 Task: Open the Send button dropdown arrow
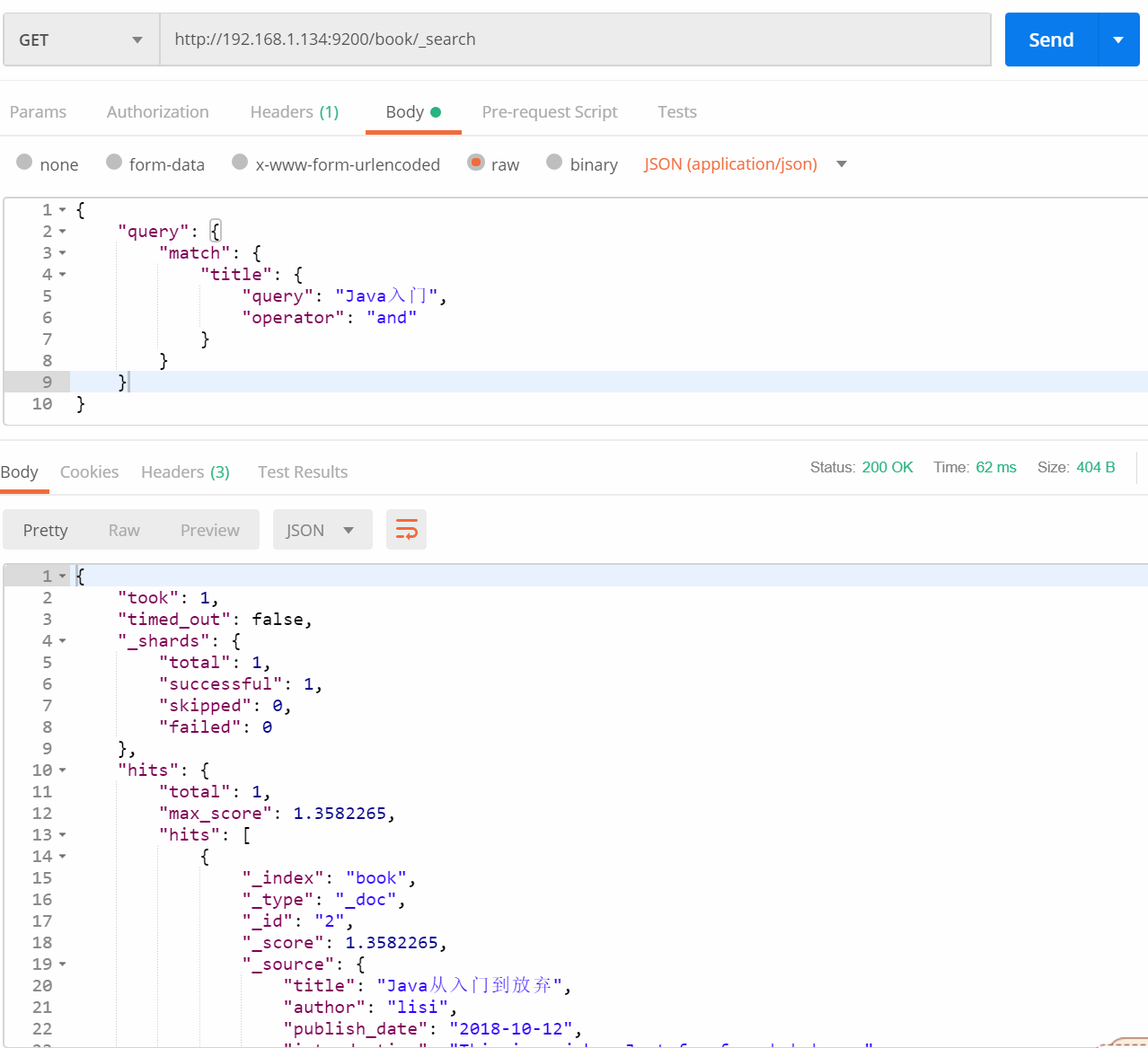1118,40
